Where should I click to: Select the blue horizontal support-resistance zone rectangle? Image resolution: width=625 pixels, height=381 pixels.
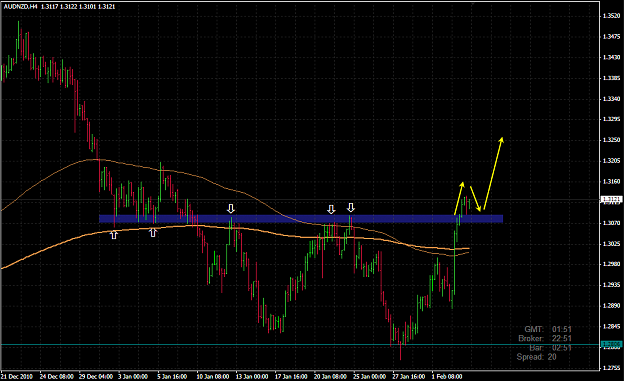[x=301, y=218]
